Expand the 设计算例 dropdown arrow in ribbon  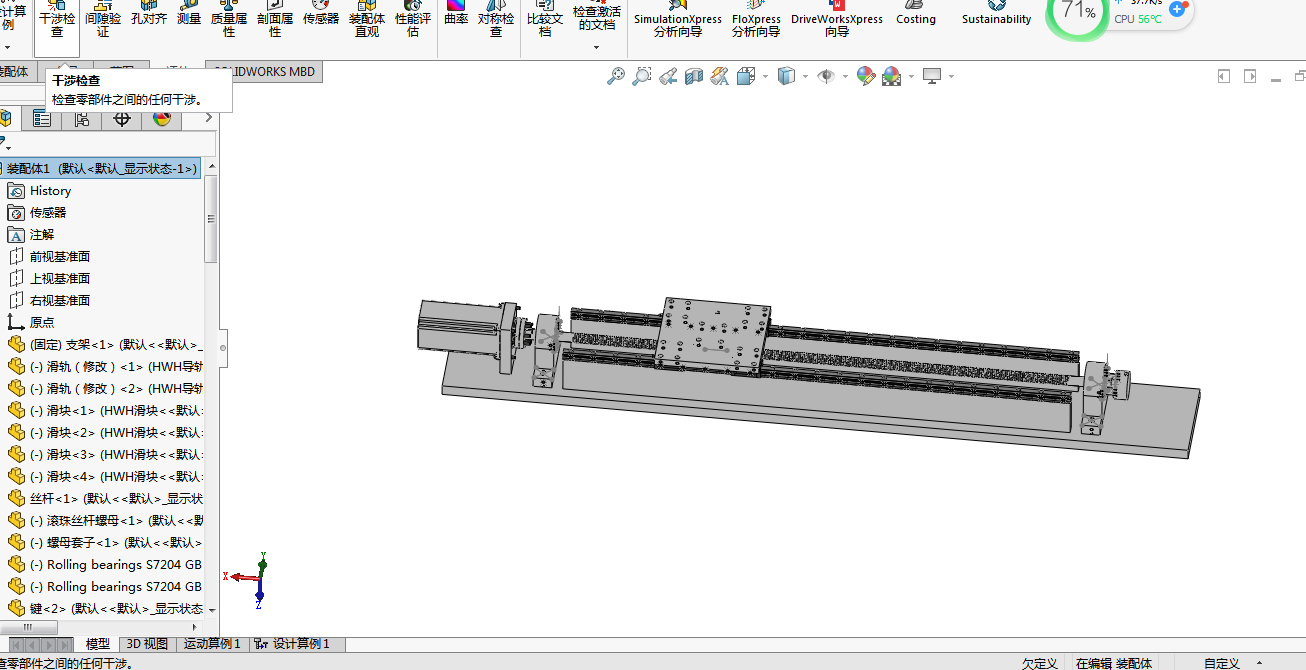click(7, 47)
